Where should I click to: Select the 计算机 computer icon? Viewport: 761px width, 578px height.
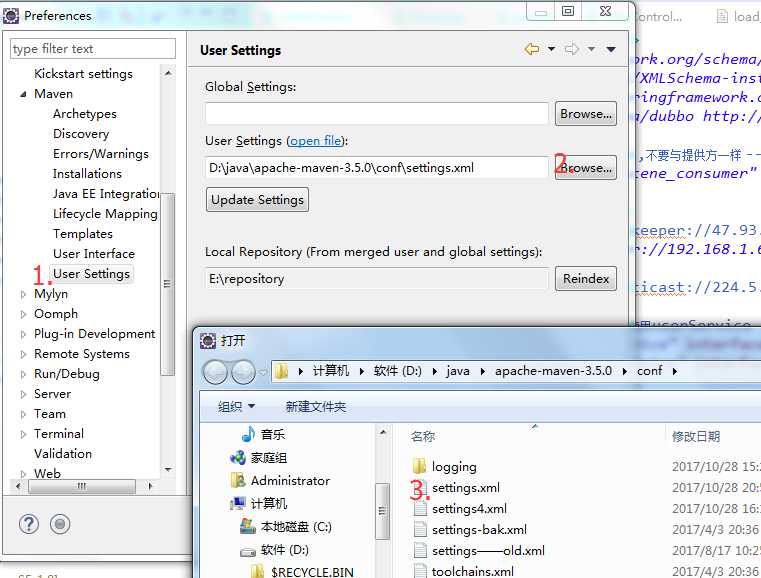click(x=238, y=504)
